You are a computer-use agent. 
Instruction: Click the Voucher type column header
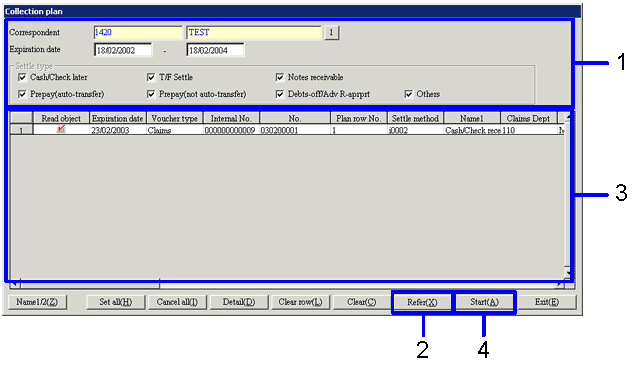pyautogui.click(x=174, y=119)
